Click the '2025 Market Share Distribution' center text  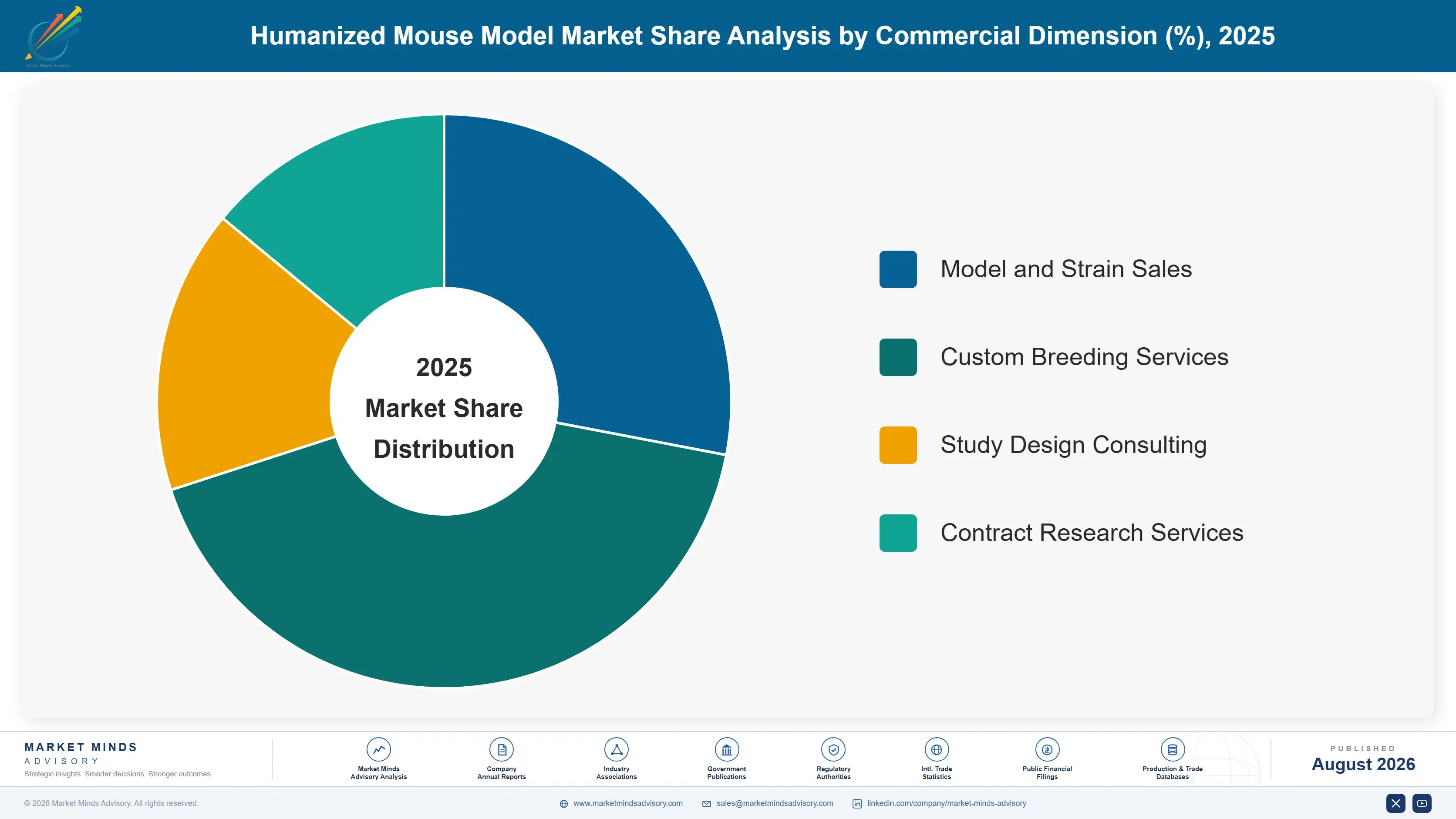tap(444, 408)
